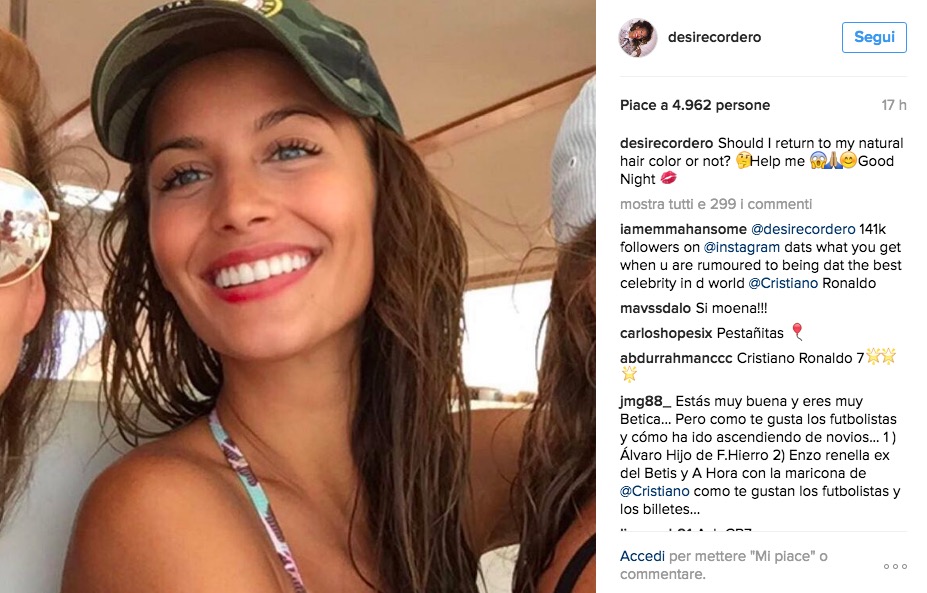Follow the @desirecordero mention in comment
Viewport: 927px width, 593px height.
[x=802, y=229]
